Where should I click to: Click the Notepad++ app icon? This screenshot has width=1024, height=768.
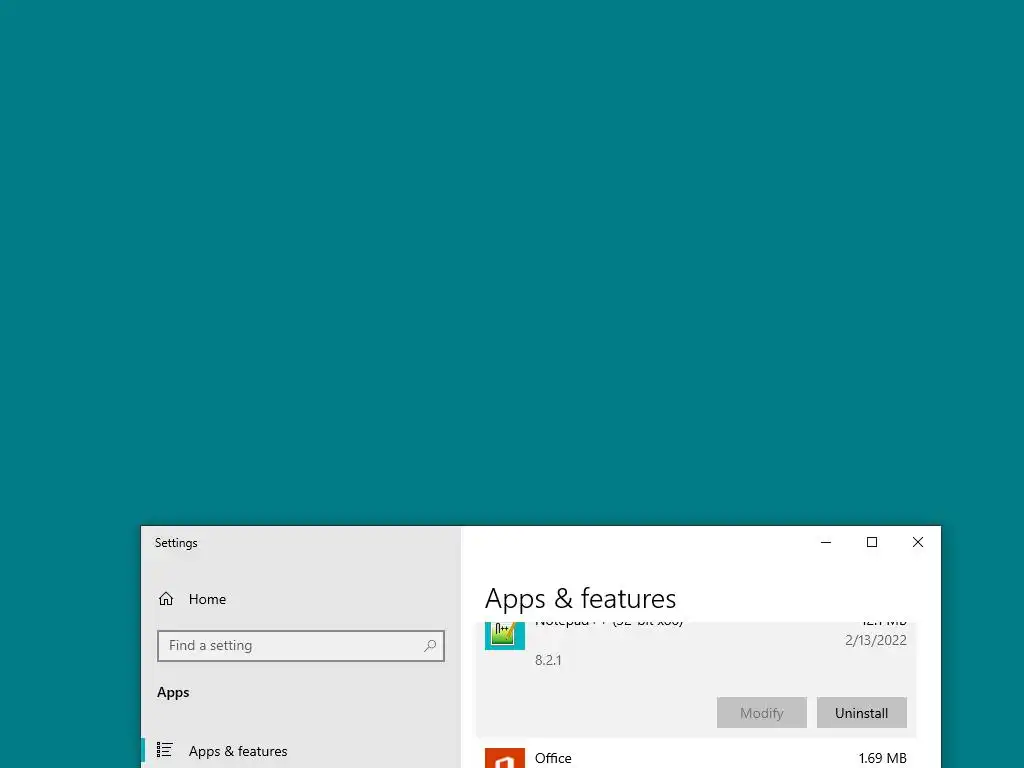505,635
